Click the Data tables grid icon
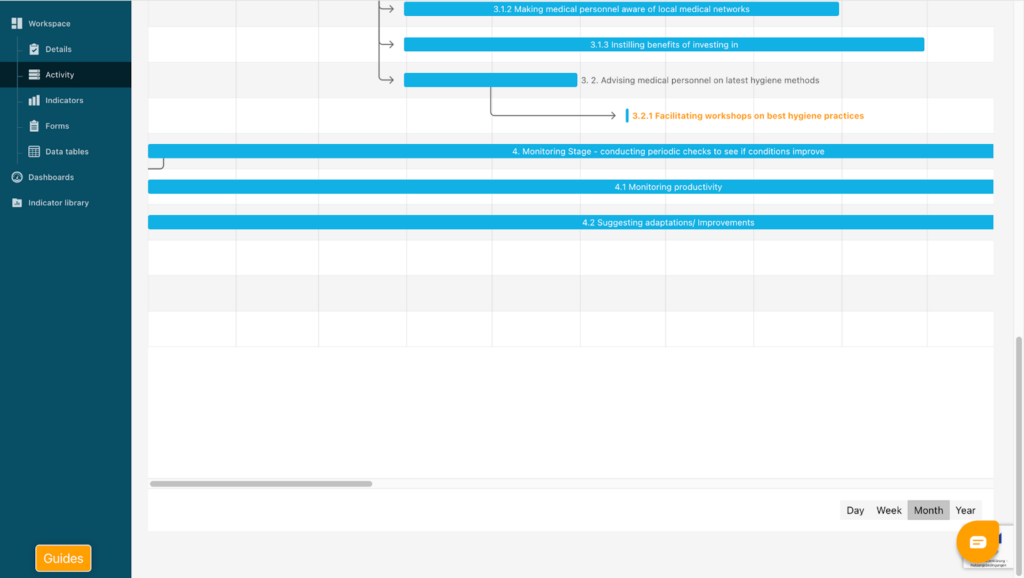Viewport: 1024px width, 578px height. (x=34, y=152)
